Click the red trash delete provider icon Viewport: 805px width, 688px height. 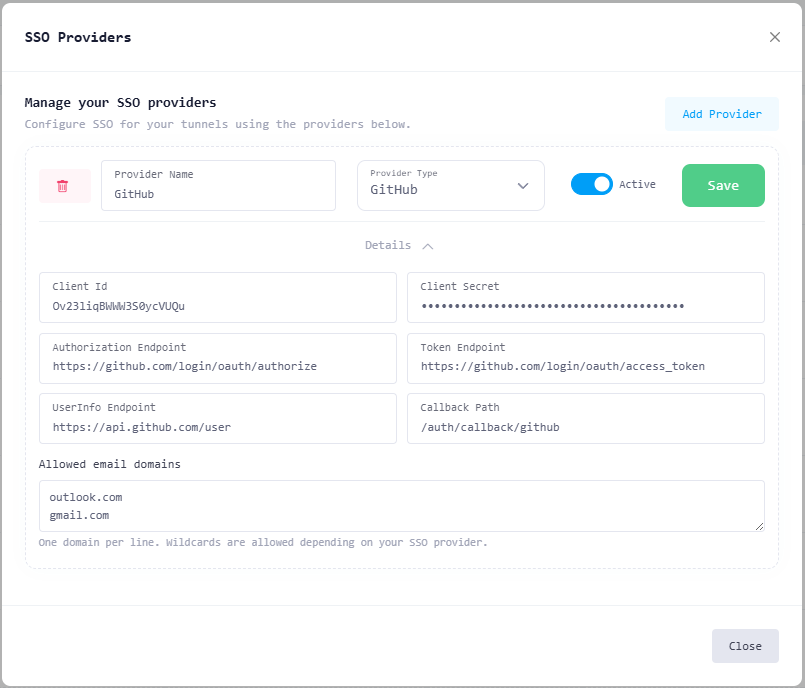63,186
